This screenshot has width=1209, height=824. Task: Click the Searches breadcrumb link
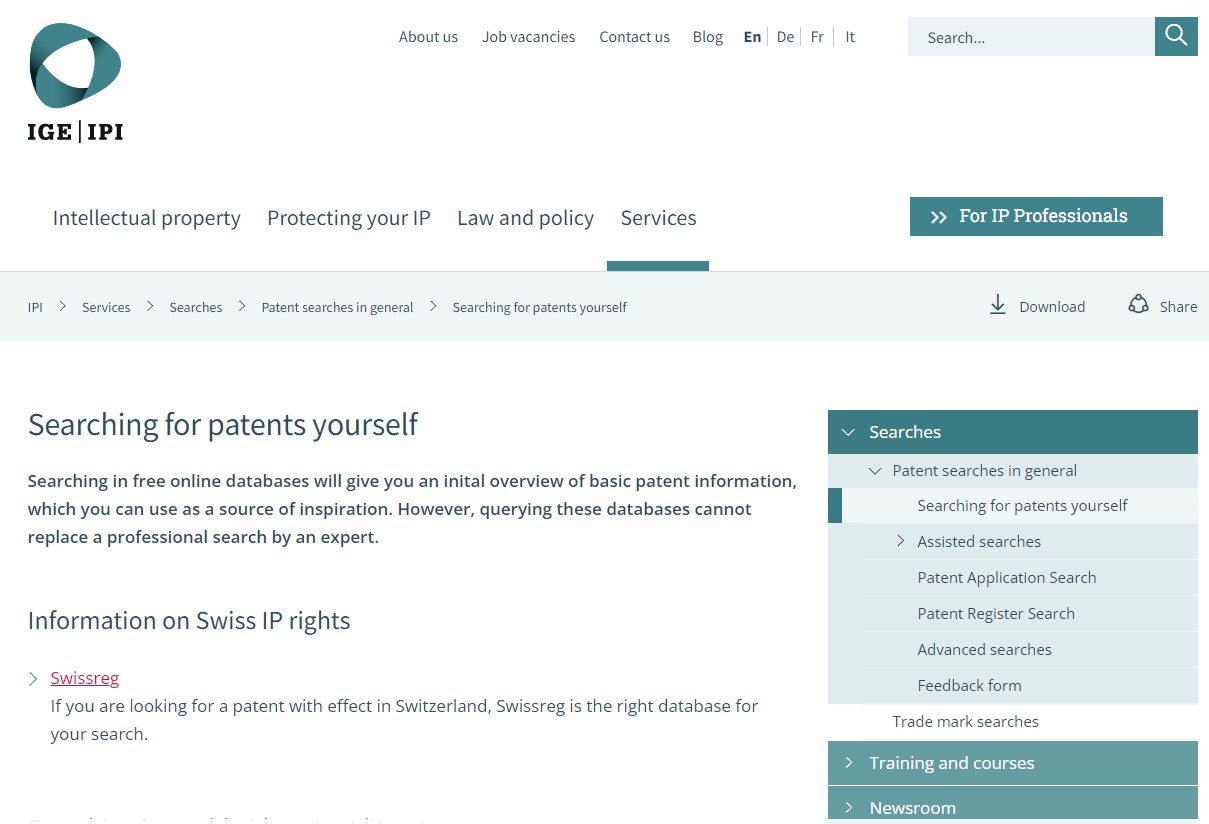click(196, 307)
